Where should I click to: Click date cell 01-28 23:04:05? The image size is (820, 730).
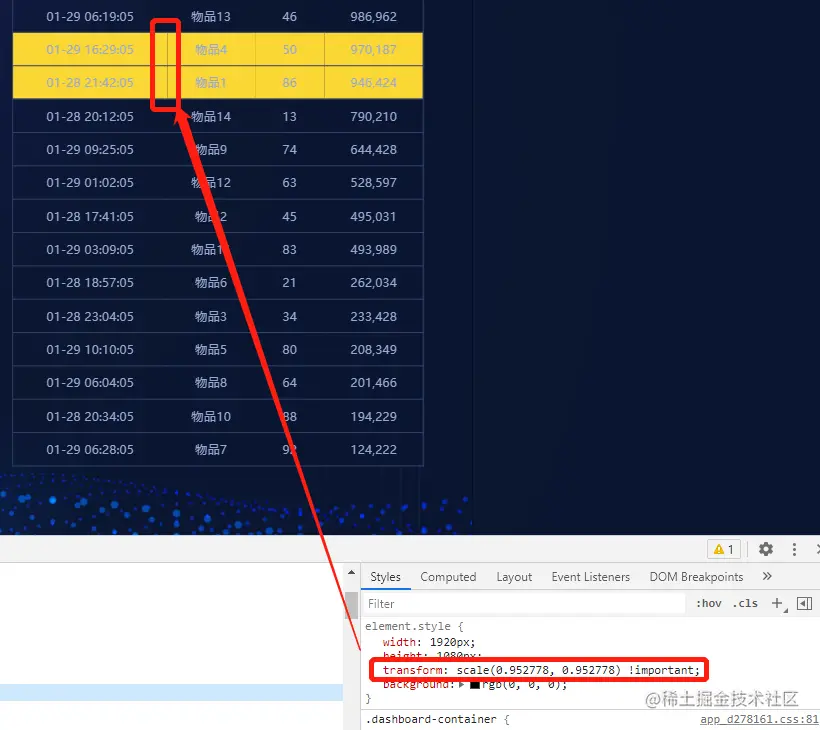click(90, 316)
